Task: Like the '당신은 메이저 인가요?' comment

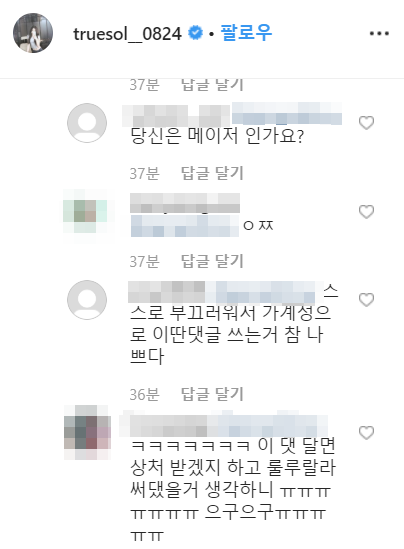Action: (367, 123)
